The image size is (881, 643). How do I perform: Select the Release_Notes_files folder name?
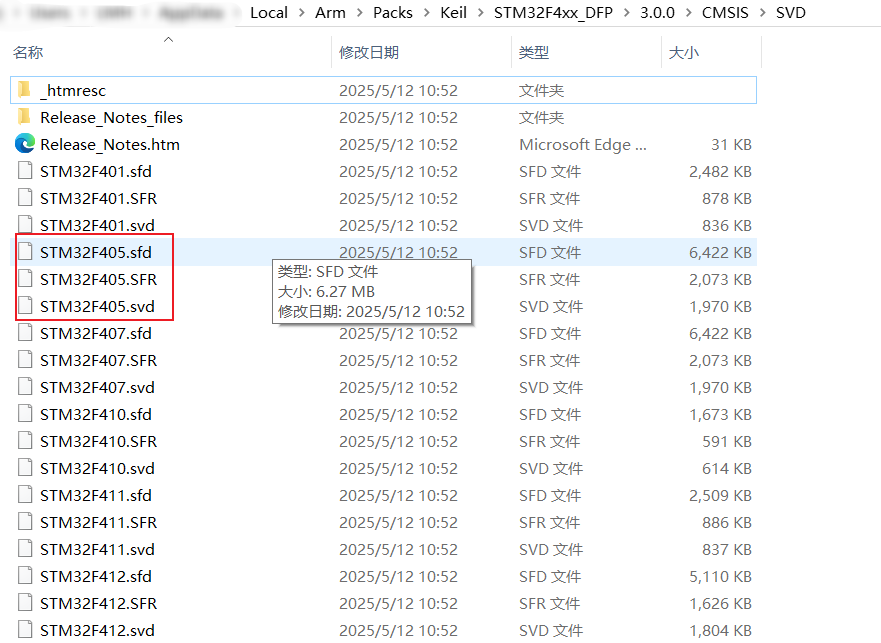tap(111, 117)
